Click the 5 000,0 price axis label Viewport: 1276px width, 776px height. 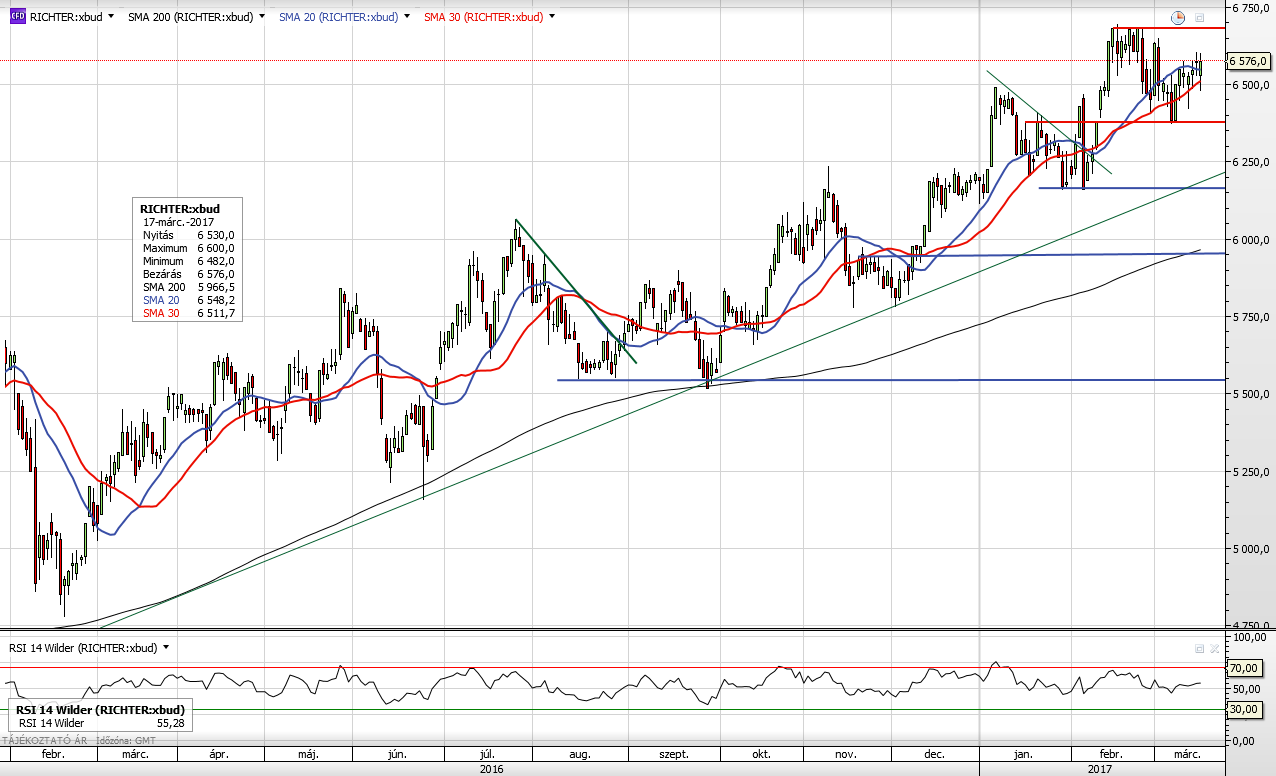click(1251, 549)
